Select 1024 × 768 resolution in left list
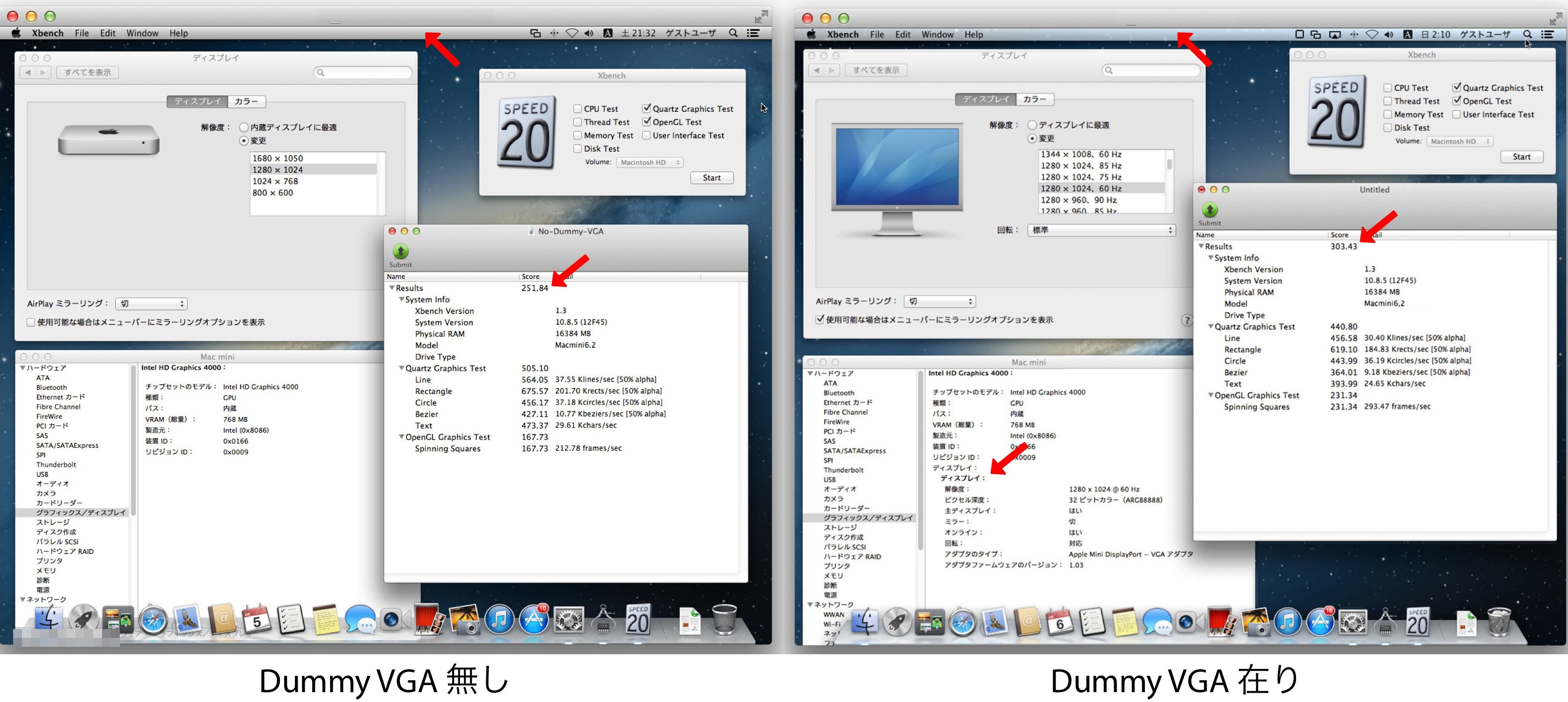The image size is (1568, 702). coord(275,182)
